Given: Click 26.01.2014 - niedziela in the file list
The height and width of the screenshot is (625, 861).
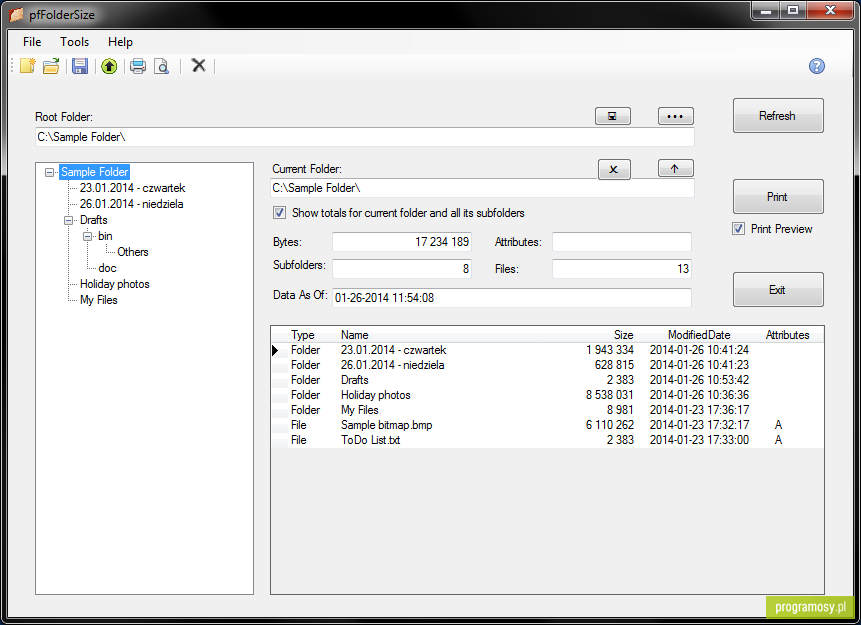Looking at the screenshot, I should tap(393, 365).
